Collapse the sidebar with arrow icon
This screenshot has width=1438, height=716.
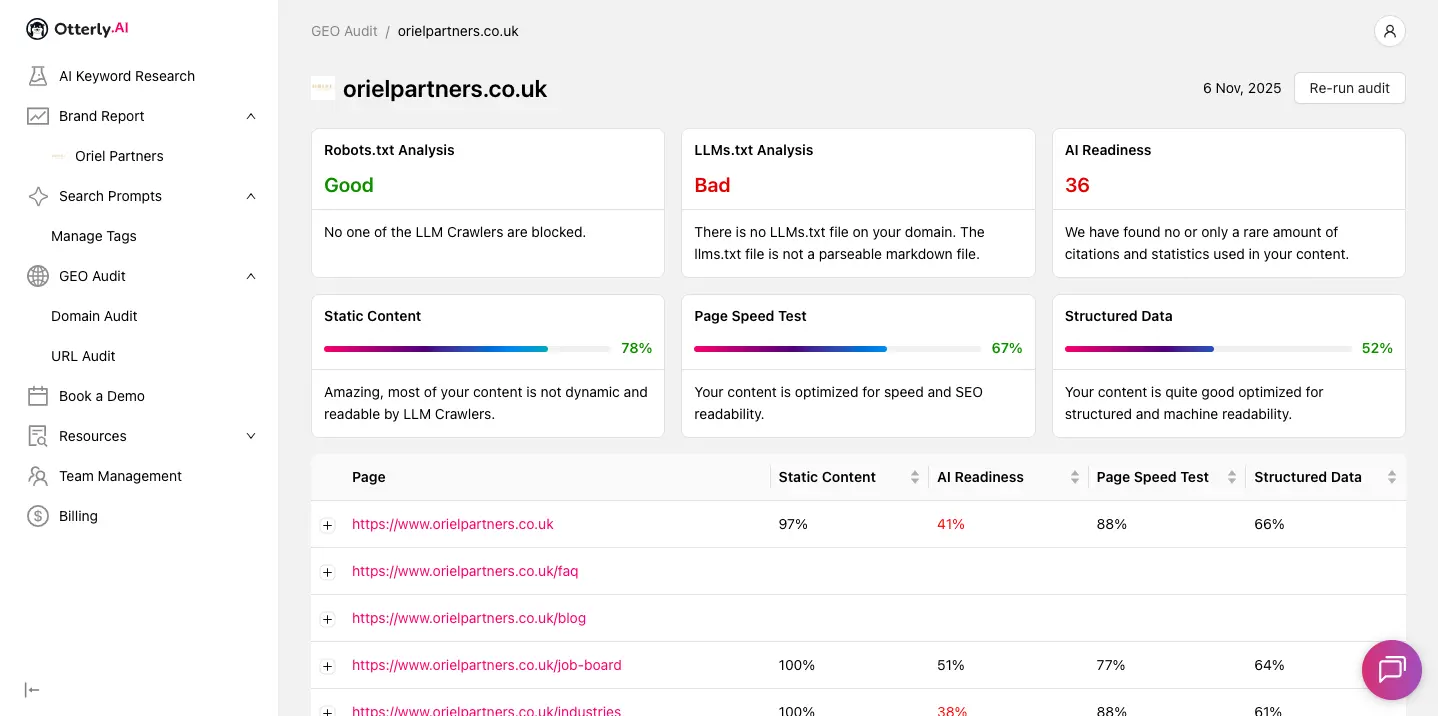click(32, 690)
